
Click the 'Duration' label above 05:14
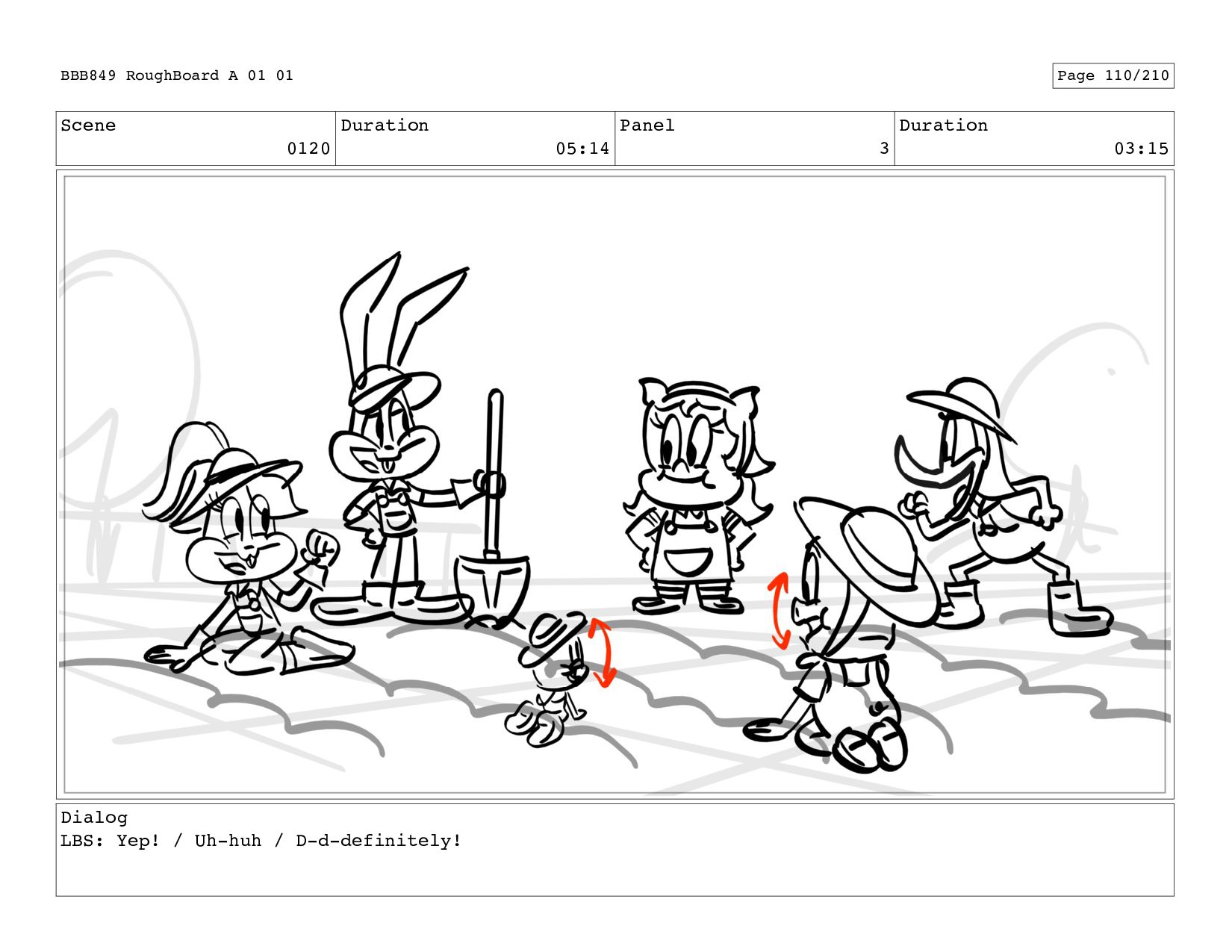385,125
